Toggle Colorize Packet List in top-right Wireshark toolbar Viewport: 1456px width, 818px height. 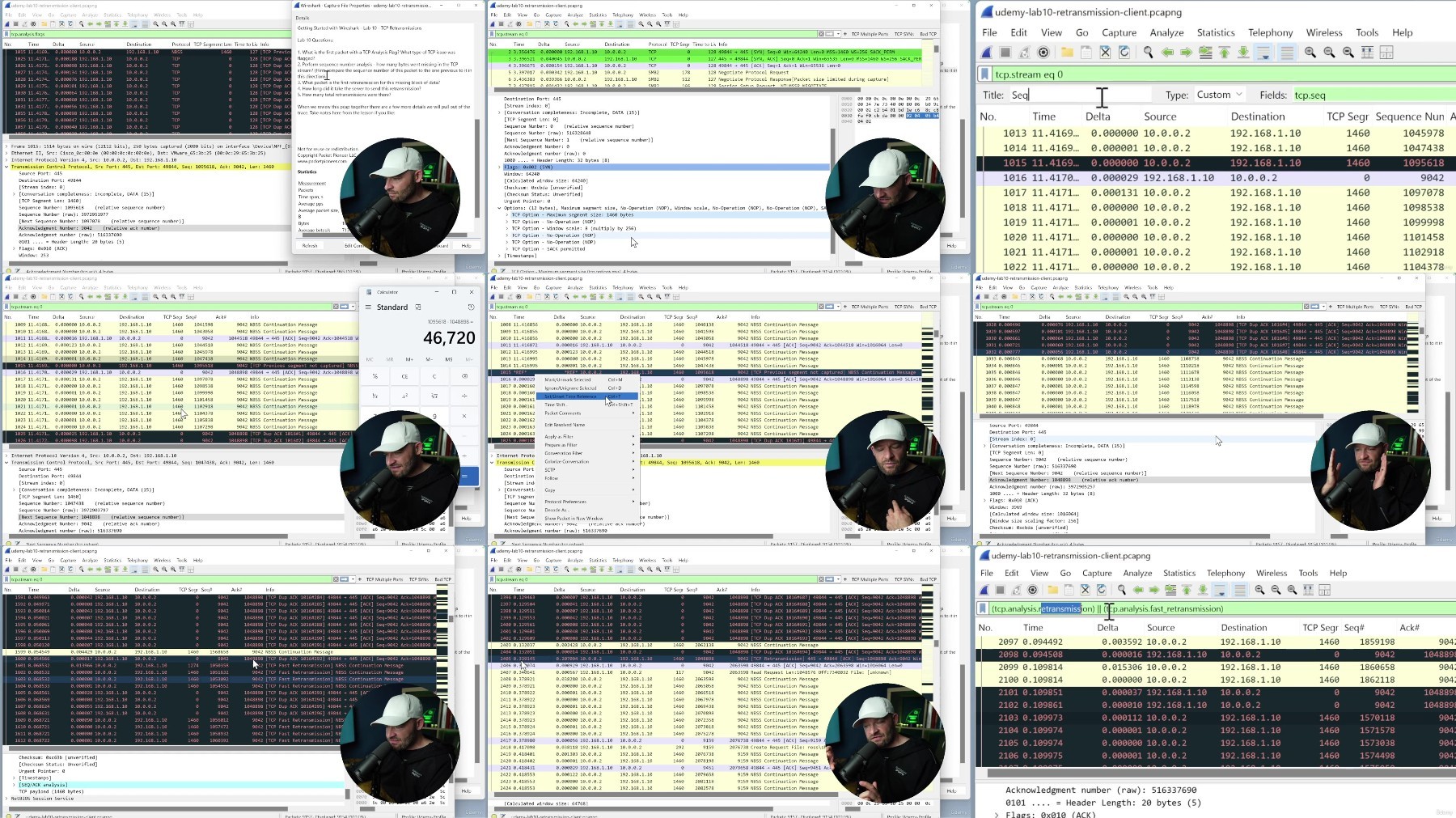tap(1287, 52)
